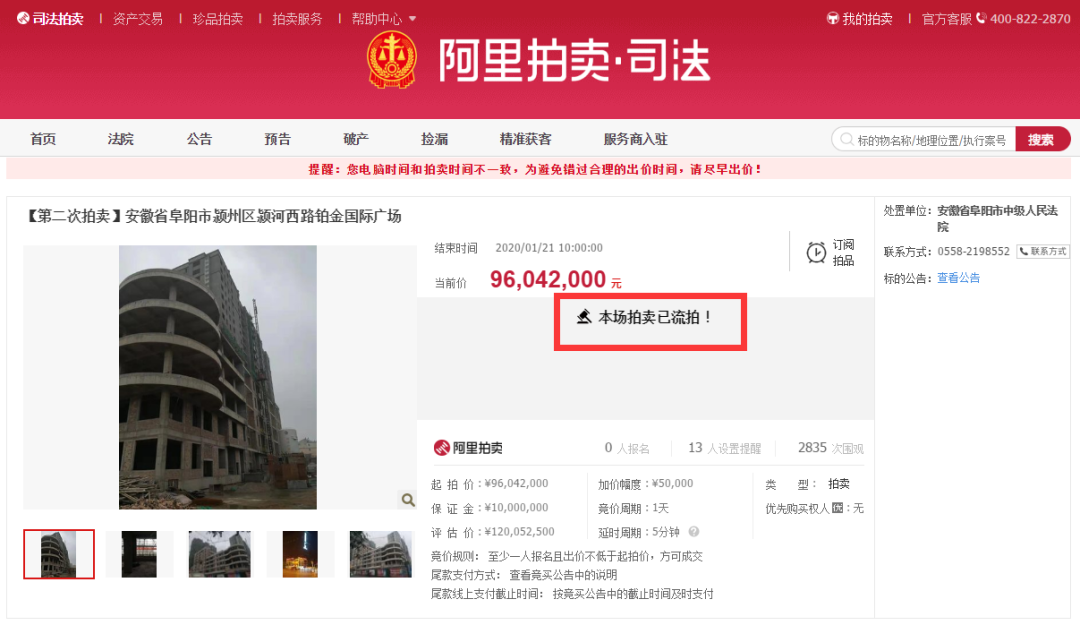Click the 官方客服 phone number
Image resolution: width=1080 pixels, height=625 pixels.
click(1030, 19)
